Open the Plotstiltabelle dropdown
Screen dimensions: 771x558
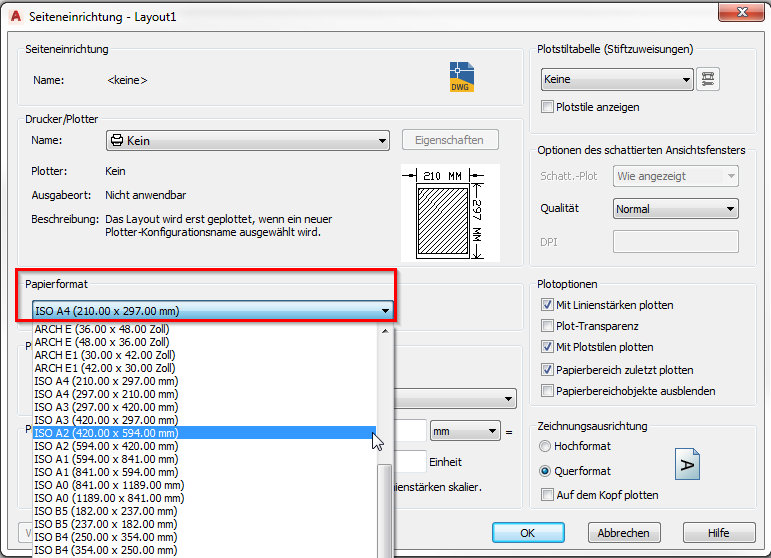coord(616,80)
